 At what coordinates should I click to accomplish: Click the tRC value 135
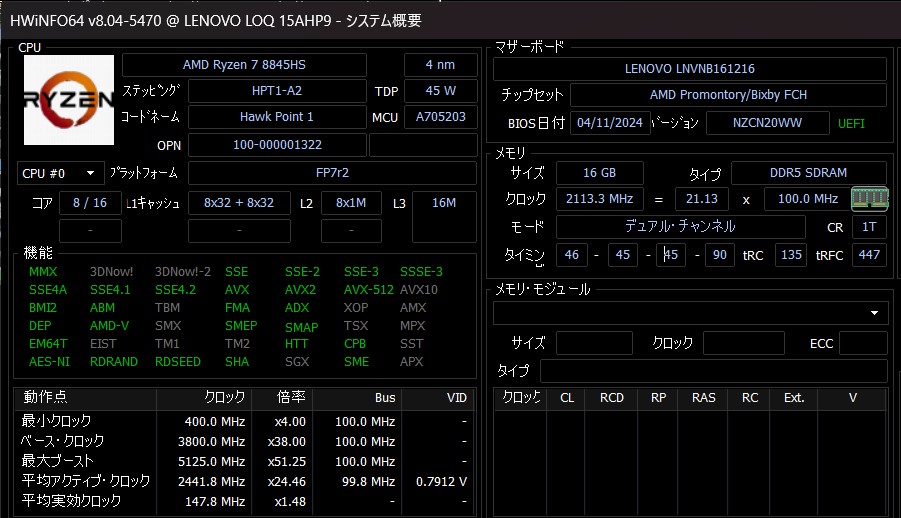(791, 255)
